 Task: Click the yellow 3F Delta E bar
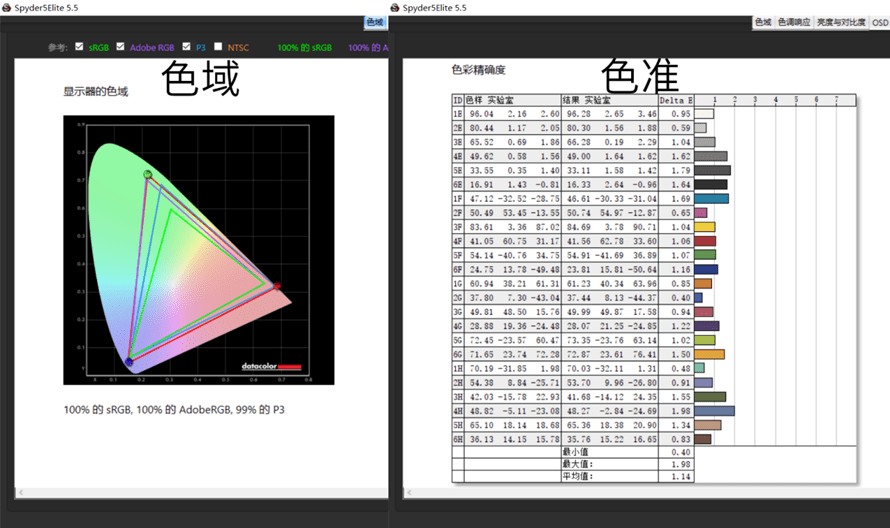click(704, 227)
